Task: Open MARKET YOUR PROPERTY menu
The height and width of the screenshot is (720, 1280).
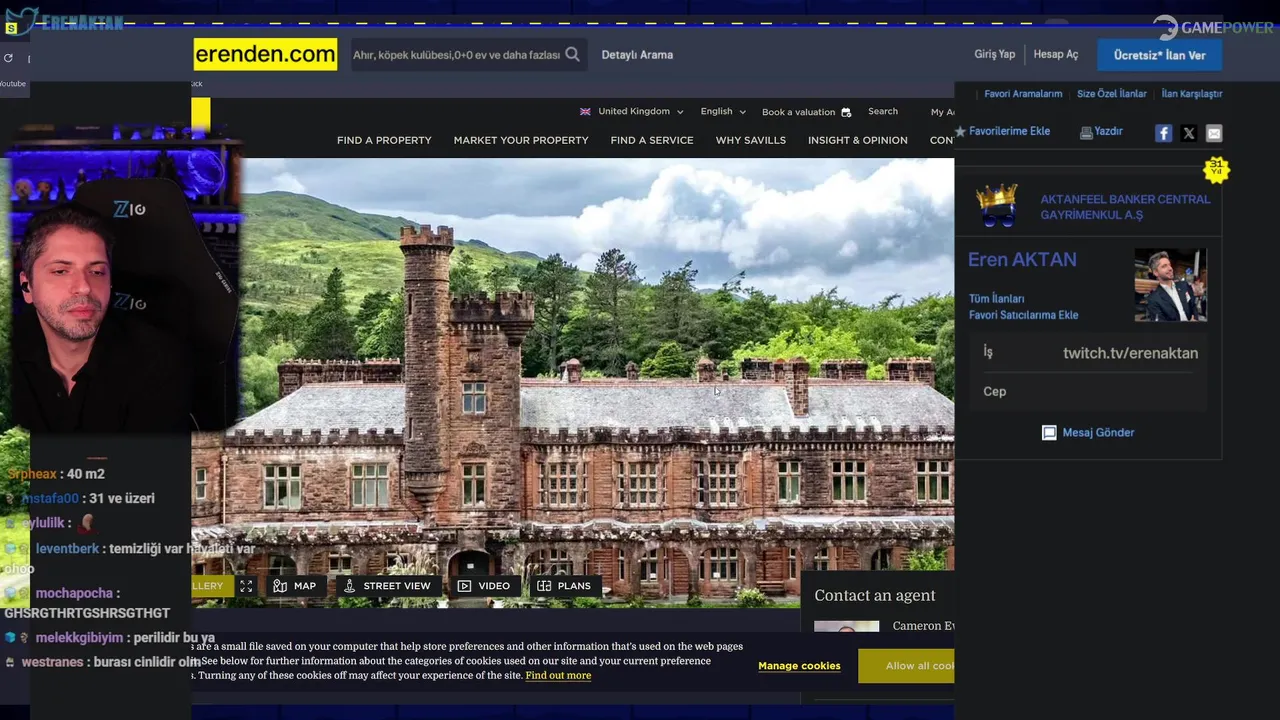Action: click(x=521, y=140)
